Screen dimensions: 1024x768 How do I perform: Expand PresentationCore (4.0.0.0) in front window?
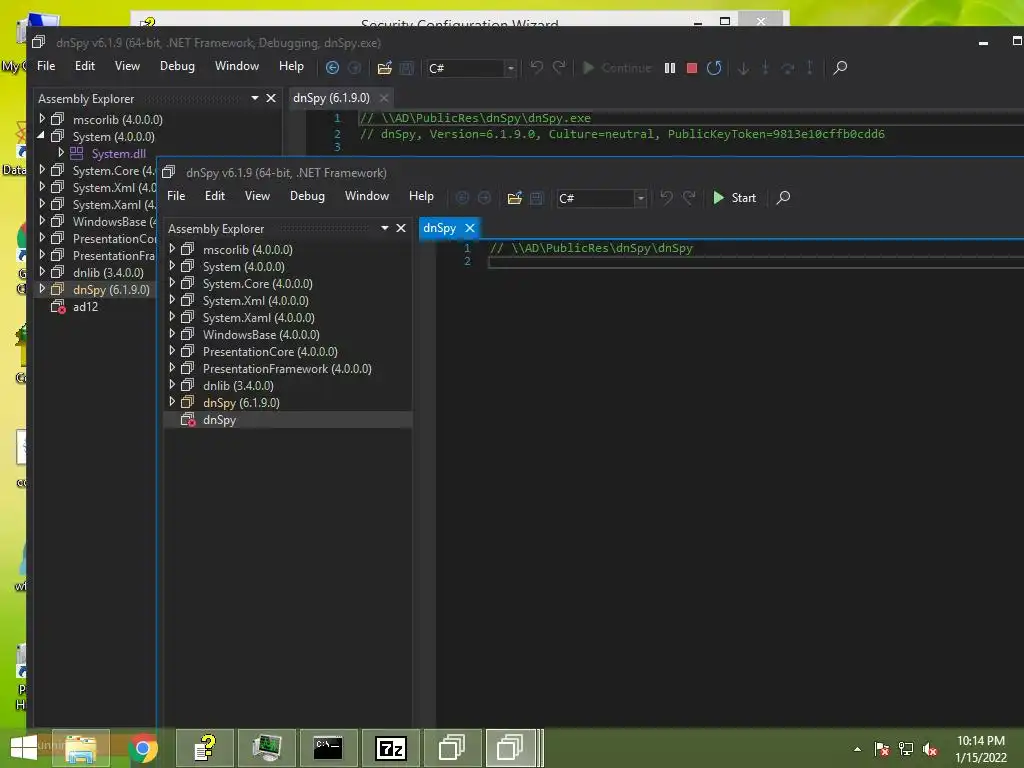coord(172,351)
